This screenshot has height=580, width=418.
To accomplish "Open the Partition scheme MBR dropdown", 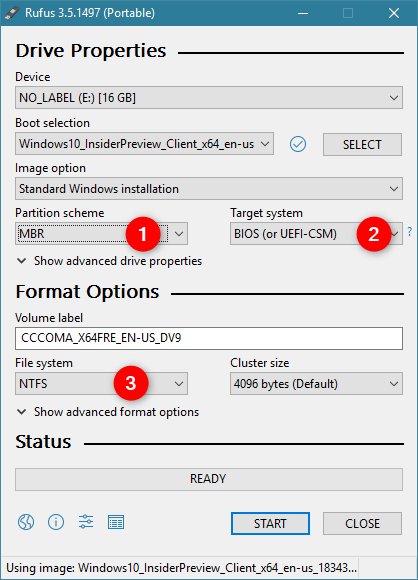I will 101,234.
